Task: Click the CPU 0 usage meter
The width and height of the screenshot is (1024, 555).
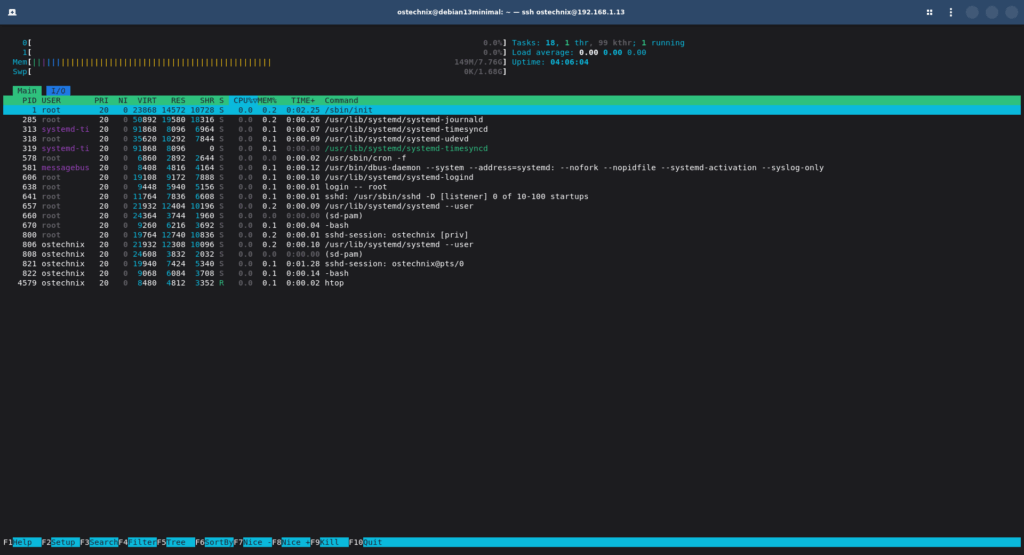Action: point(264,43)
